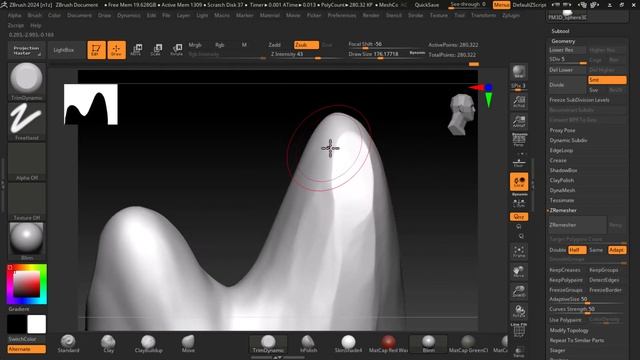The width and height of the screenshot is (640, 360).
Task: Click the Rotate navigation icon
Action: coord(519,311)
